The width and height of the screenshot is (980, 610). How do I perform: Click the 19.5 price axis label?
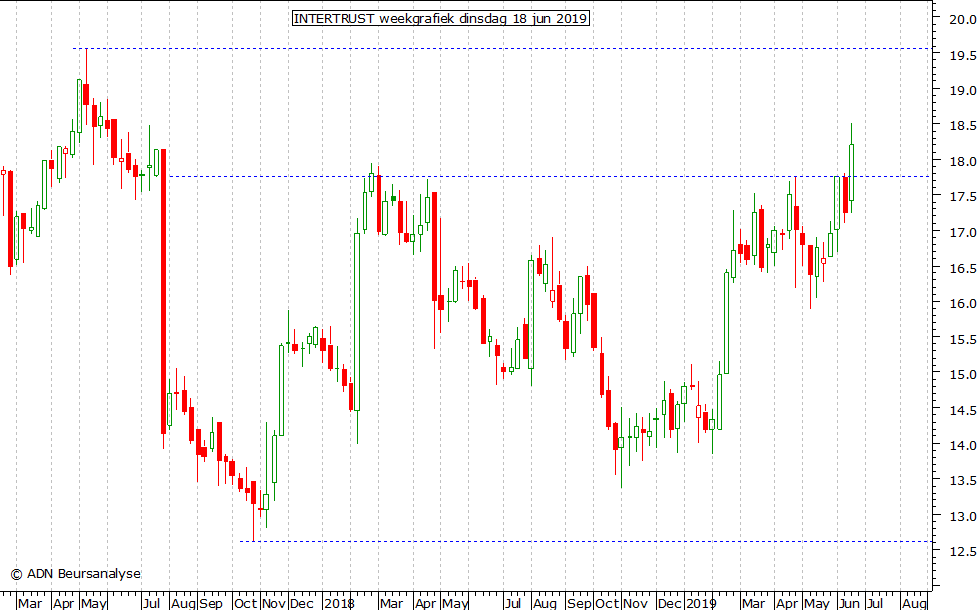[962, 56]
